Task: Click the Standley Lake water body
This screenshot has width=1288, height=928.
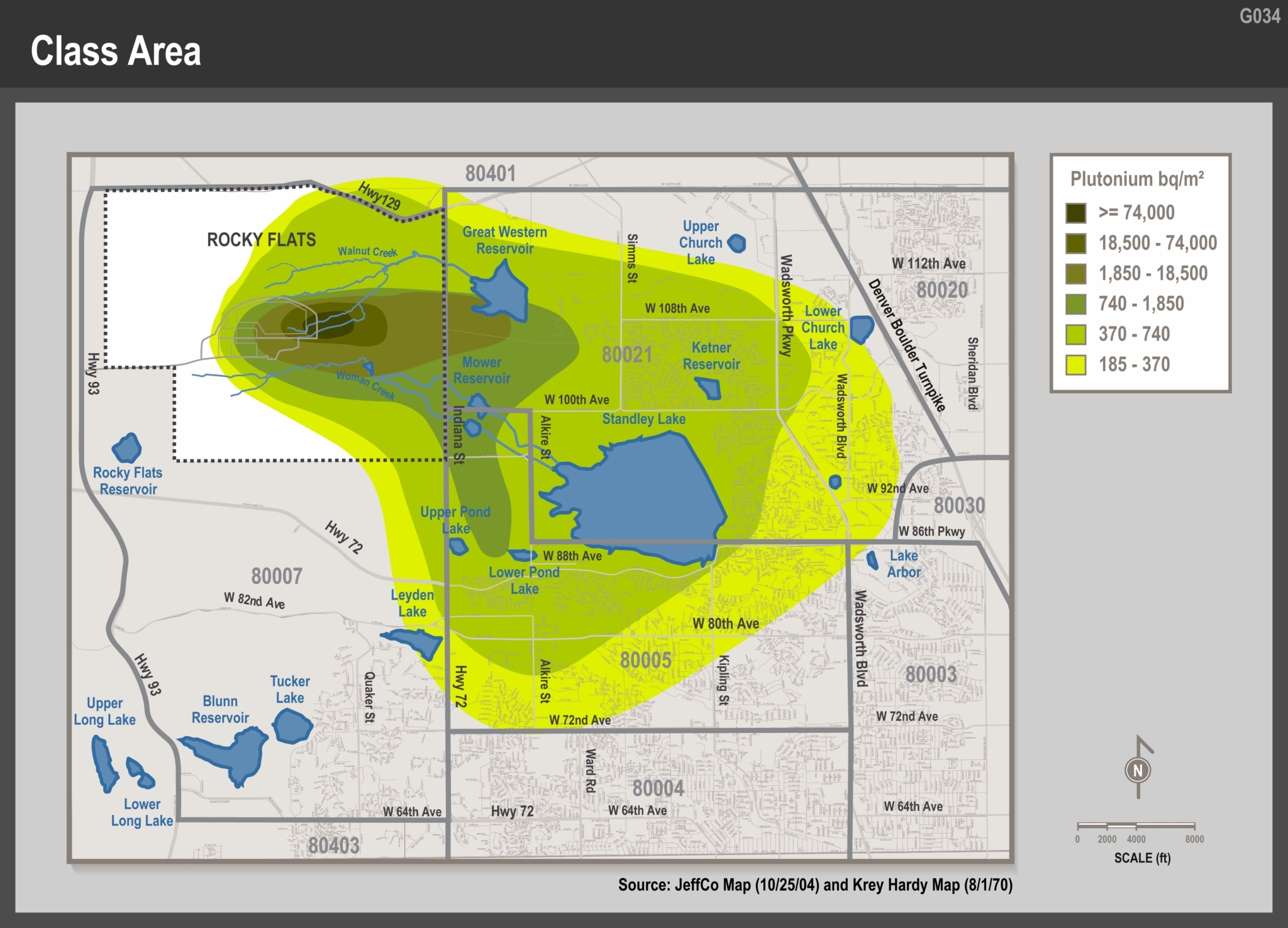Action: (x=641, y=497)
